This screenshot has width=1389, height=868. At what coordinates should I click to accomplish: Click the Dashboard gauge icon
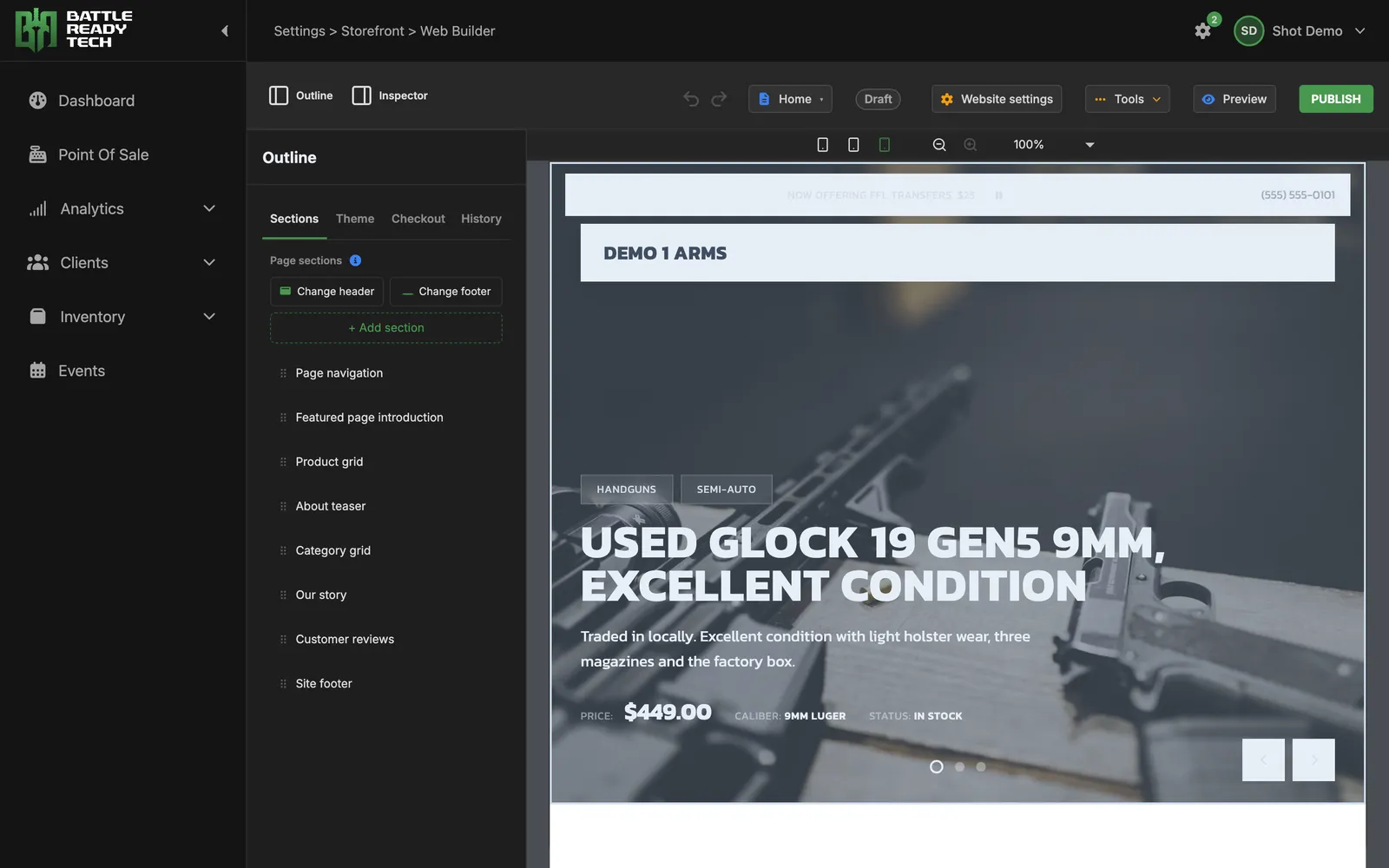[x=37, y=101]
